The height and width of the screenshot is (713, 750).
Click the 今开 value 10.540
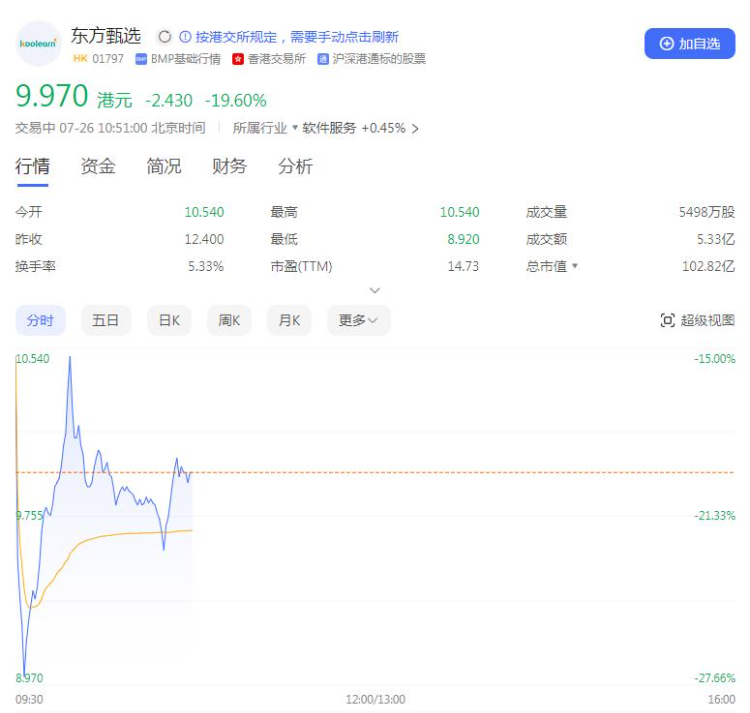(204, 212)
